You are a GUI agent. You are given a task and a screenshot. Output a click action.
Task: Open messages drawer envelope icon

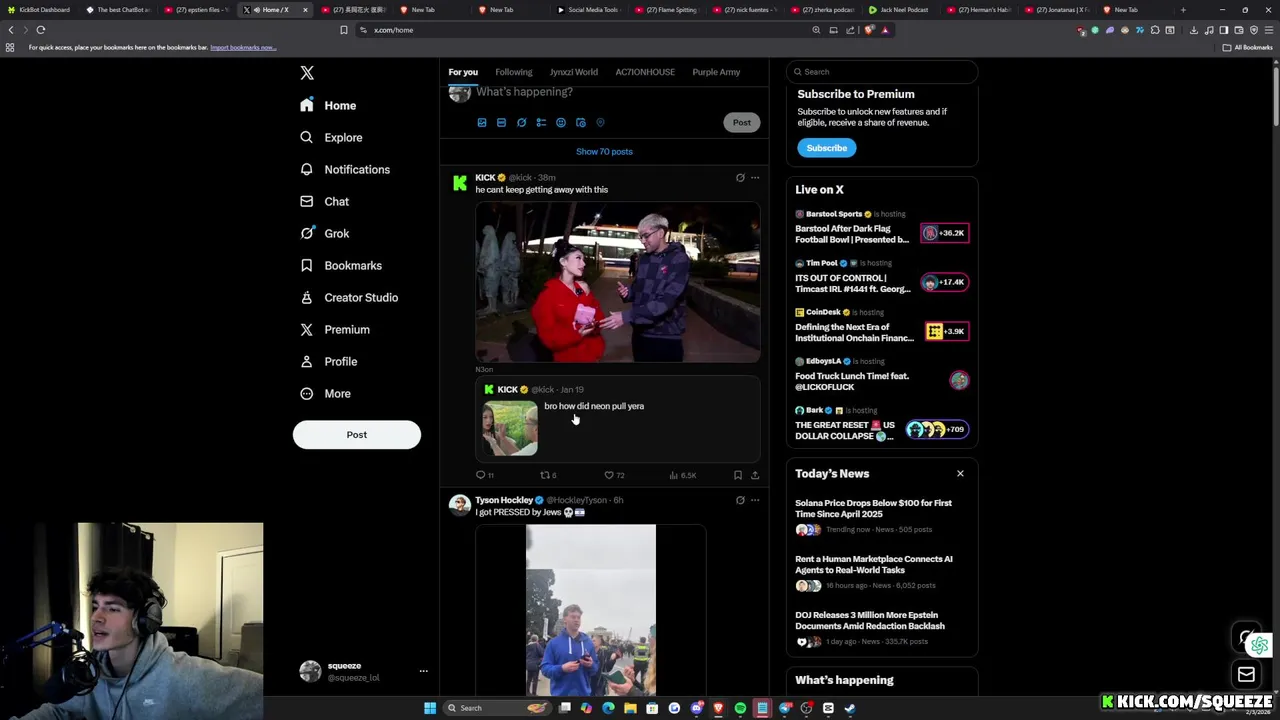click(x=1246, y=675)
